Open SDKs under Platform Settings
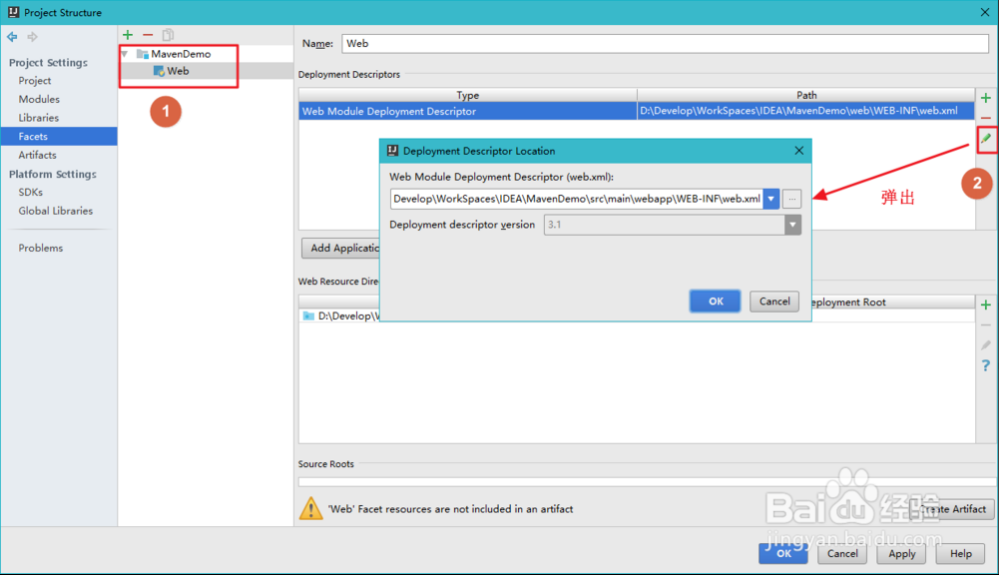This screenshot has width=999, height=575. [x=31, y=192]
